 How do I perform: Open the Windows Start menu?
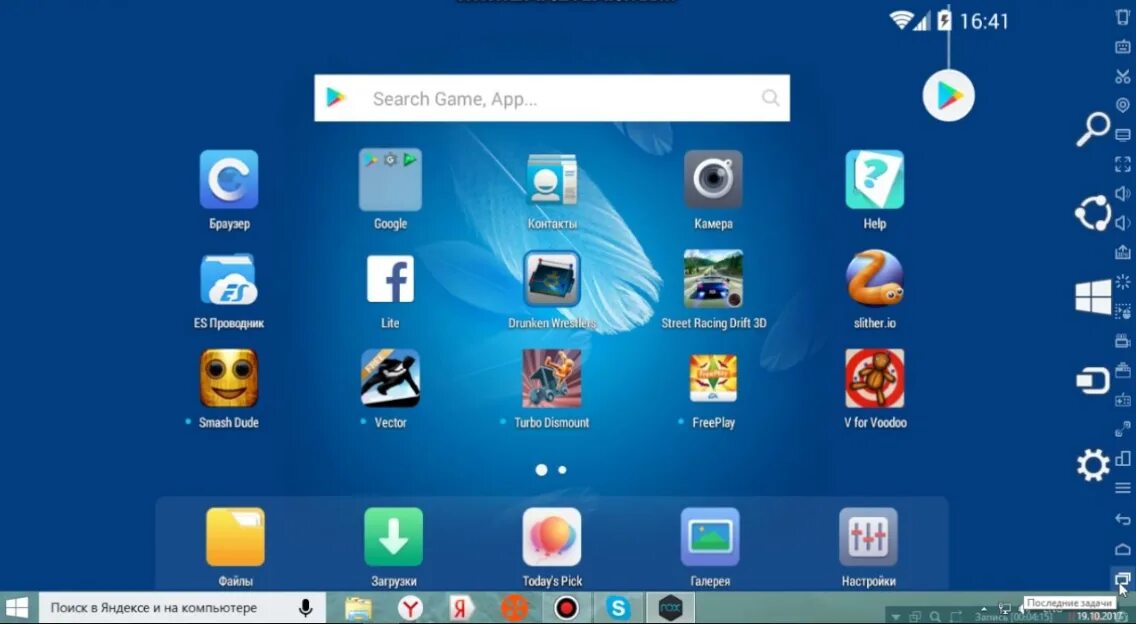(17, 607)
